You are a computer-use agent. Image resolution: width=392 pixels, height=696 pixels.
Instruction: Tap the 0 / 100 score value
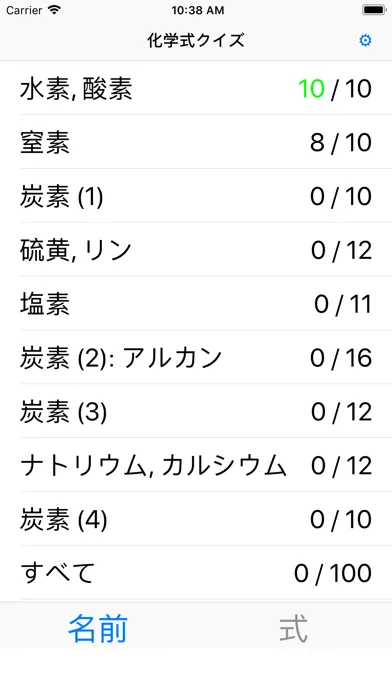coord(333,573)
